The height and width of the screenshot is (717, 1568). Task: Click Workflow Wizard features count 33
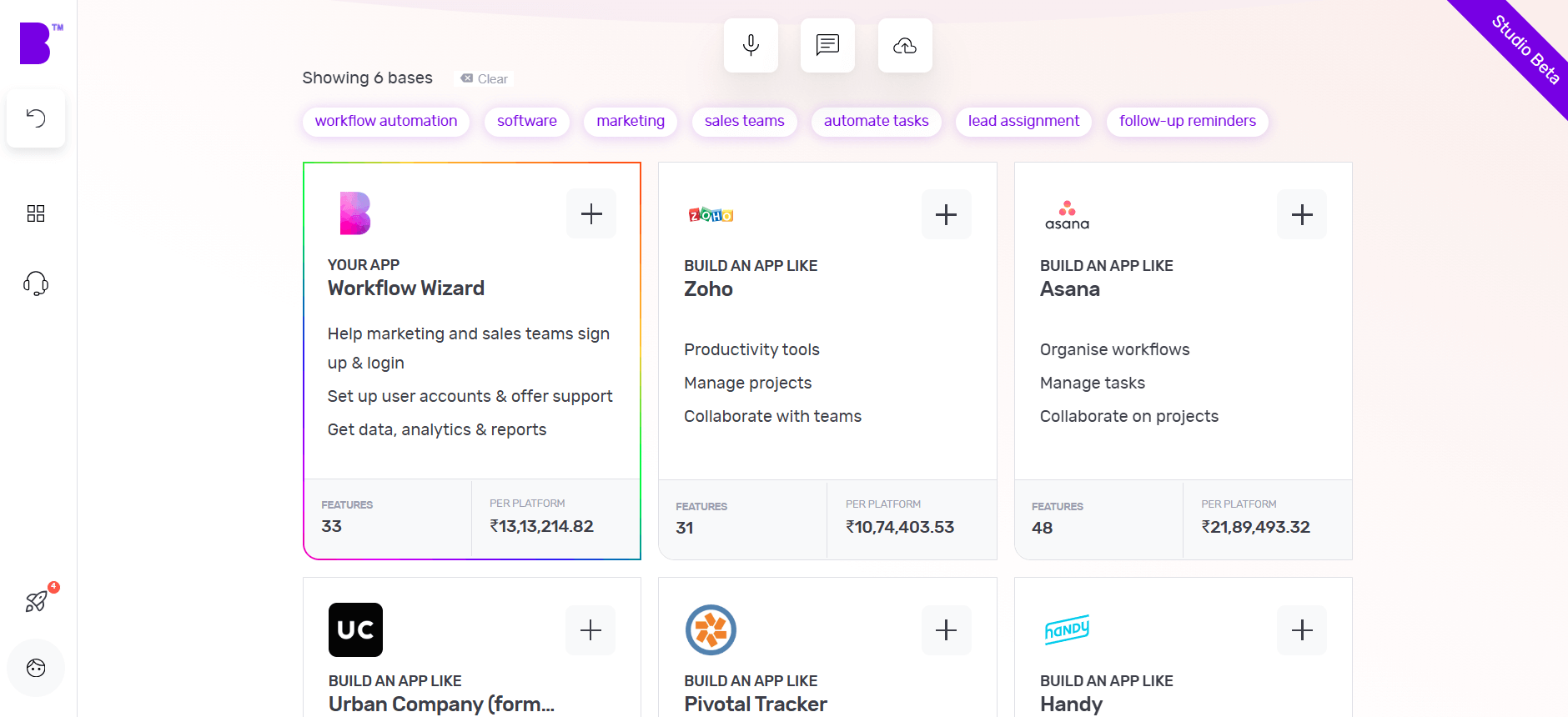click(x=331, y=526)
